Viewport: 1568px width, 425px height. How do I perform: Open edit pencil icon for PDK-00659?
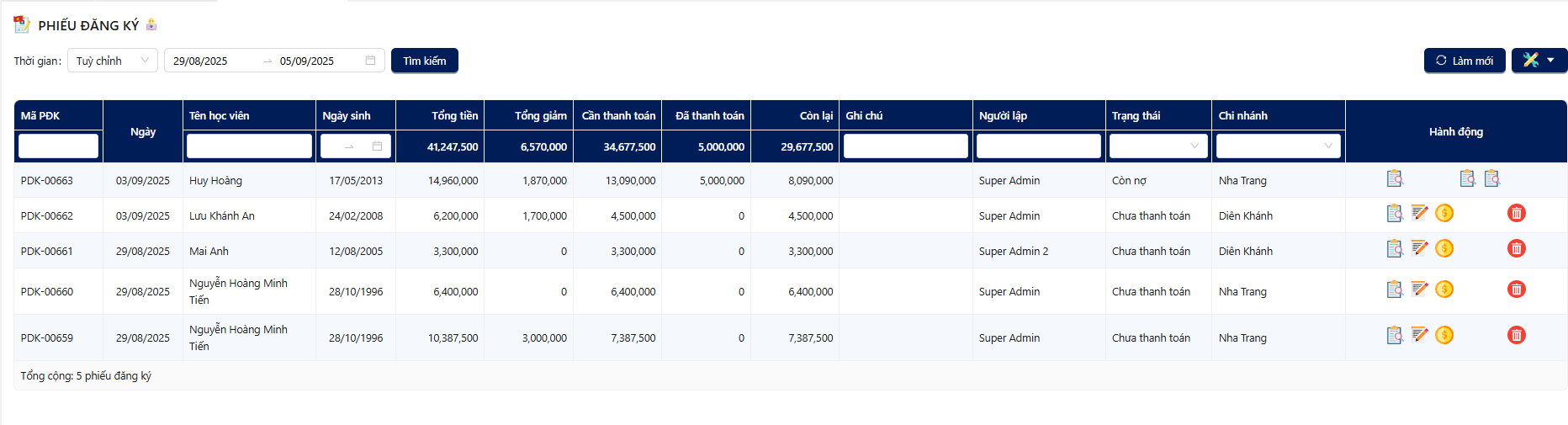(1419, 336)
